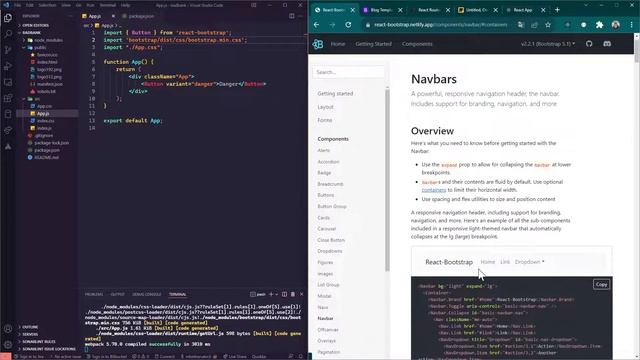Copy the navbar example code

coord(601,284)
